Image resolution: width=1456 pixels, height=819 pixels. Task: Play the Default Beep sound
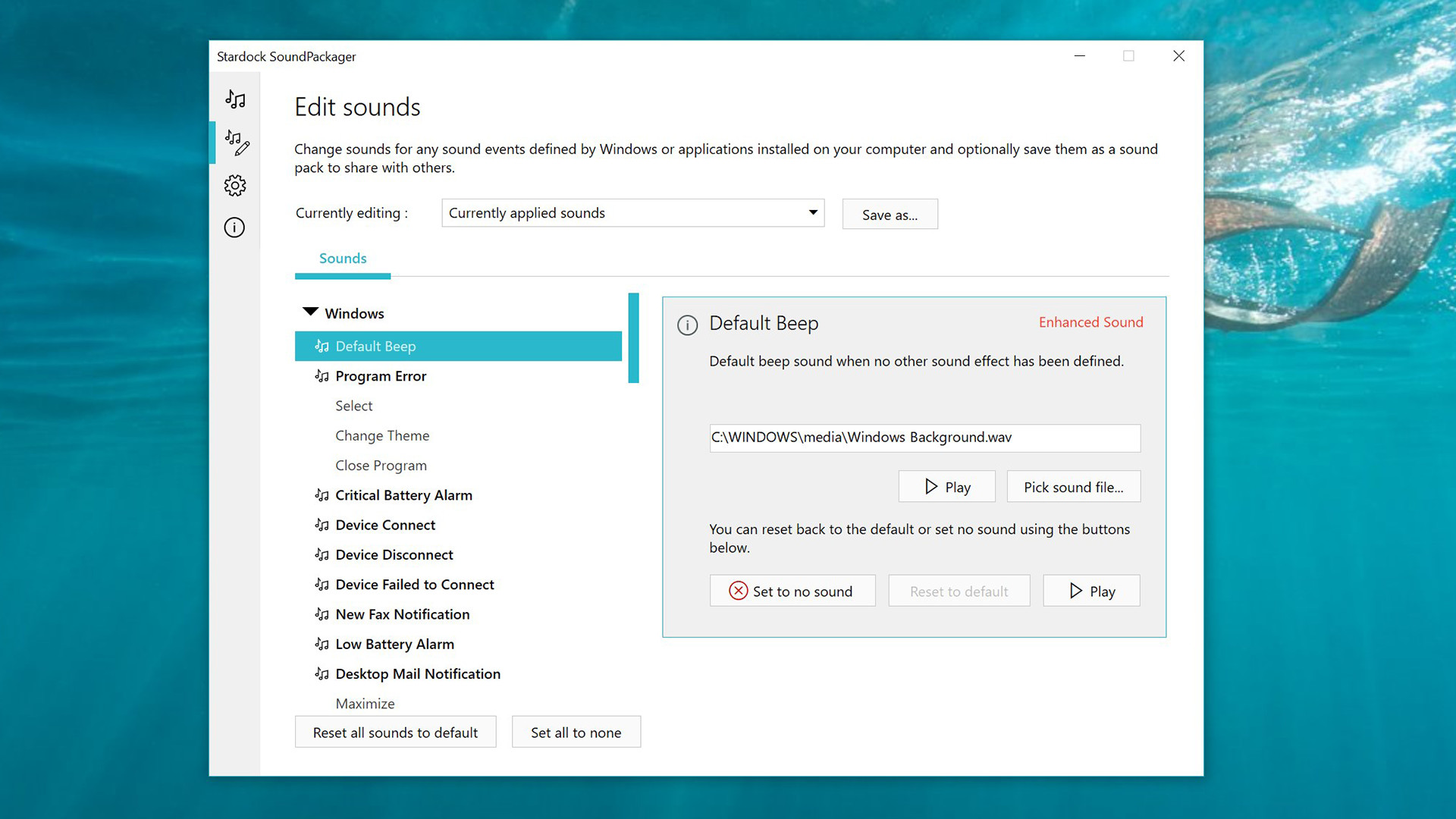tap(946, 486)
